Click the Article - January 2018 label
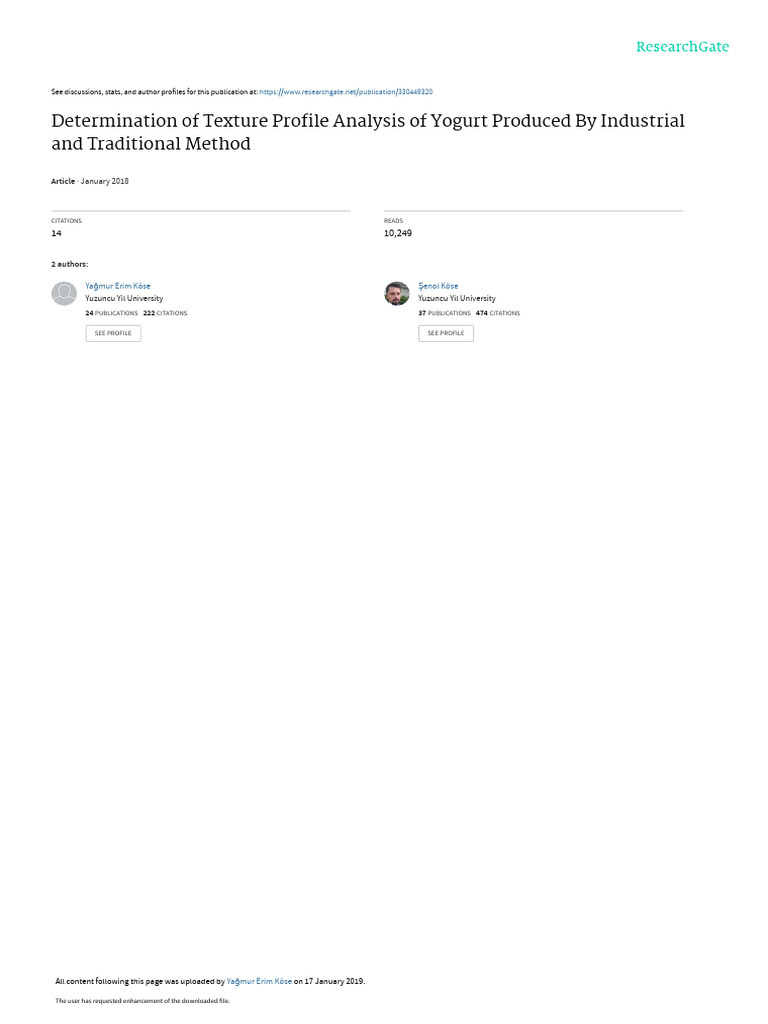Screen dimensions: 768x1024 [90, 182]
